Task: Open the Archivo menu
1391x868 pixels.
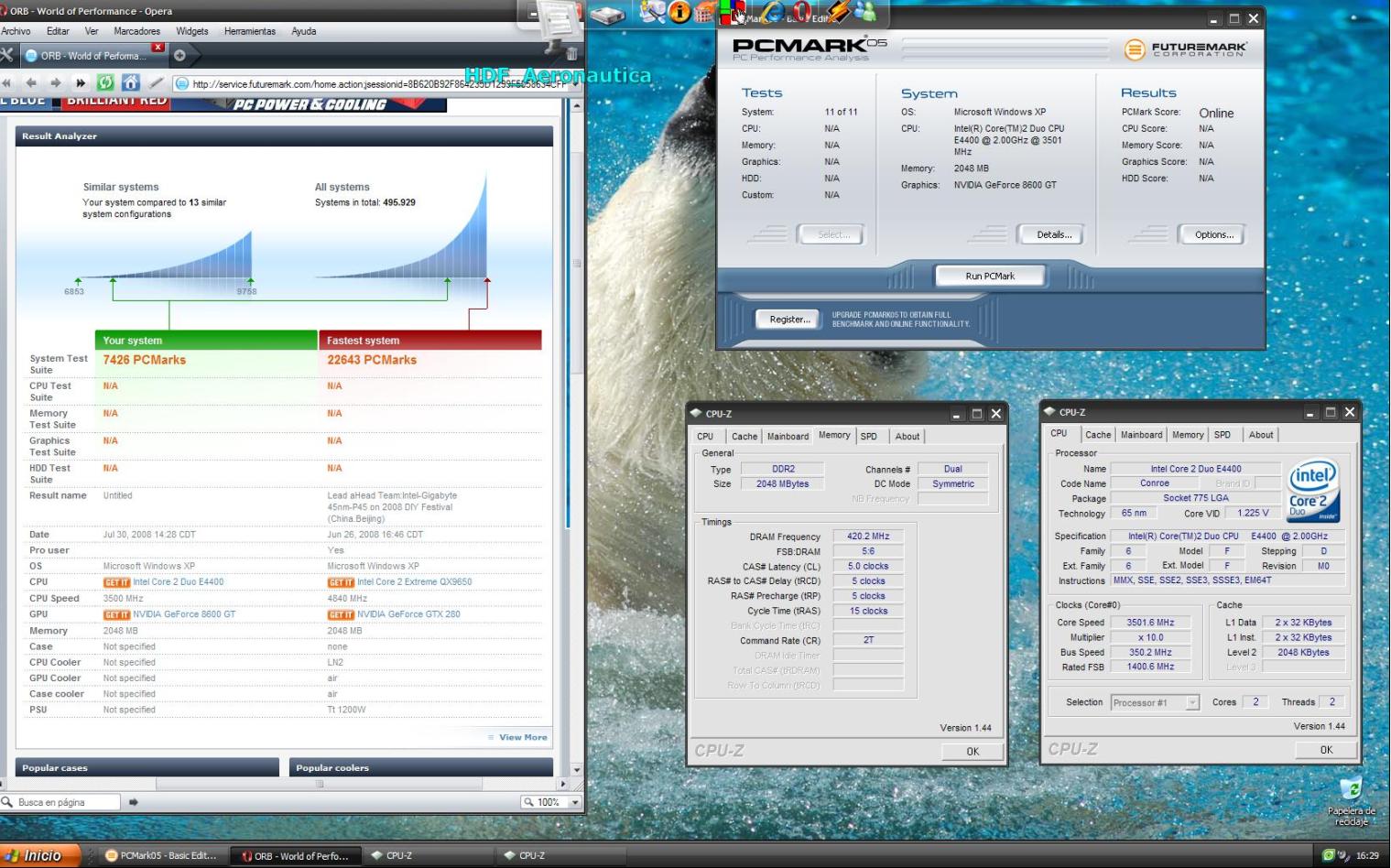Action: [x=16, y=31]
